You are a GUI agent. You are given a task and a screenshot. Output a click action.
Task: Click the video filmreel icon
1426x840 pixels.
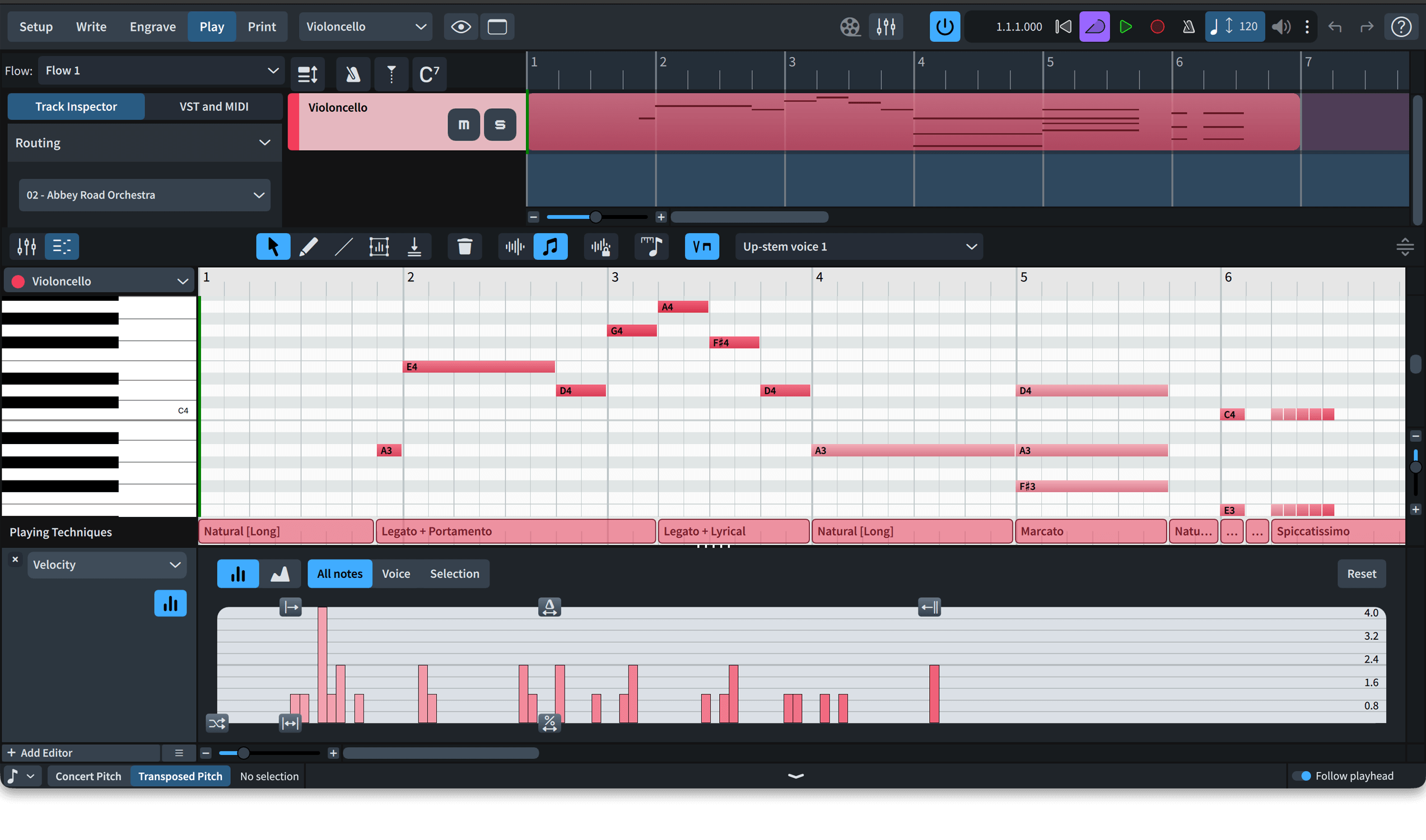tap(850, 27)
